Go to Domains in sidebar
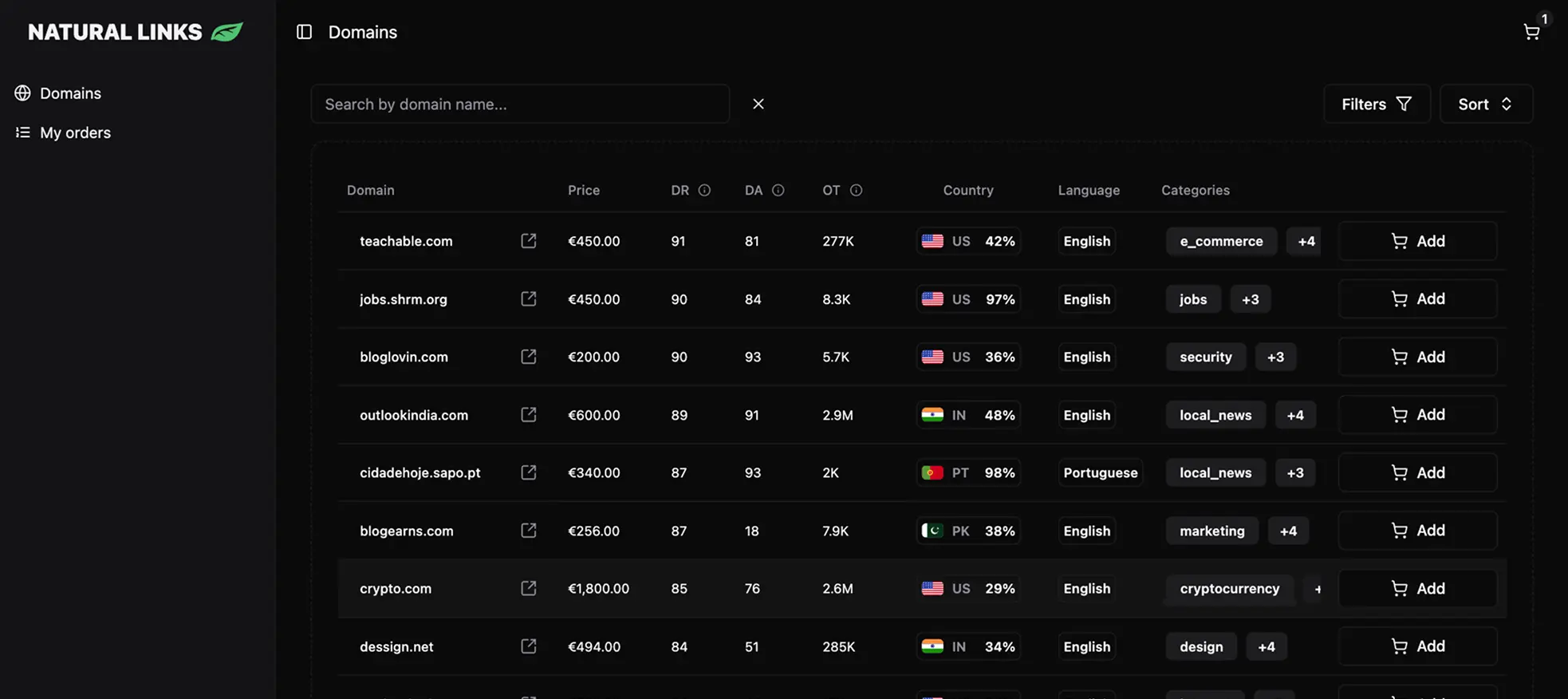 click(70, 93)
